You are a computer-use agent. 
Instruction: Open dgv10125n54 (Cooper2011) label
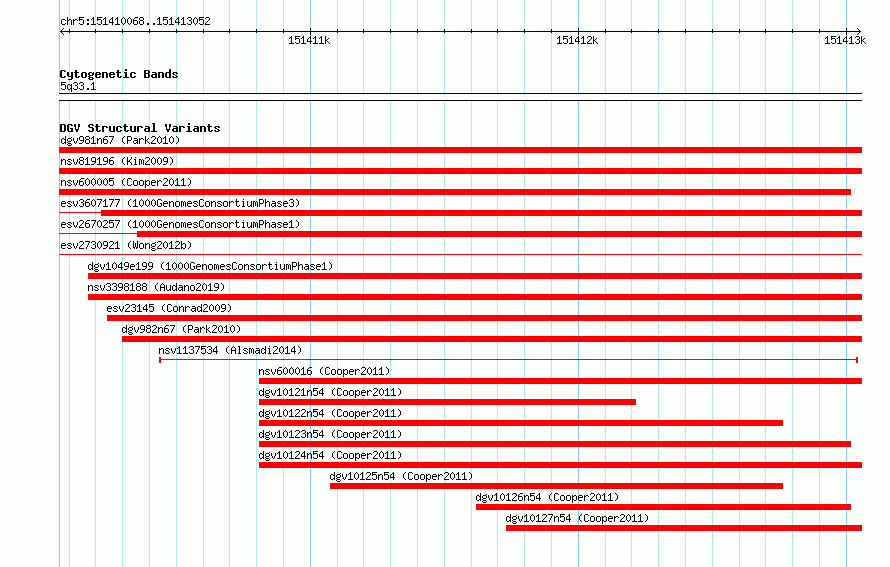click(401, 476)
